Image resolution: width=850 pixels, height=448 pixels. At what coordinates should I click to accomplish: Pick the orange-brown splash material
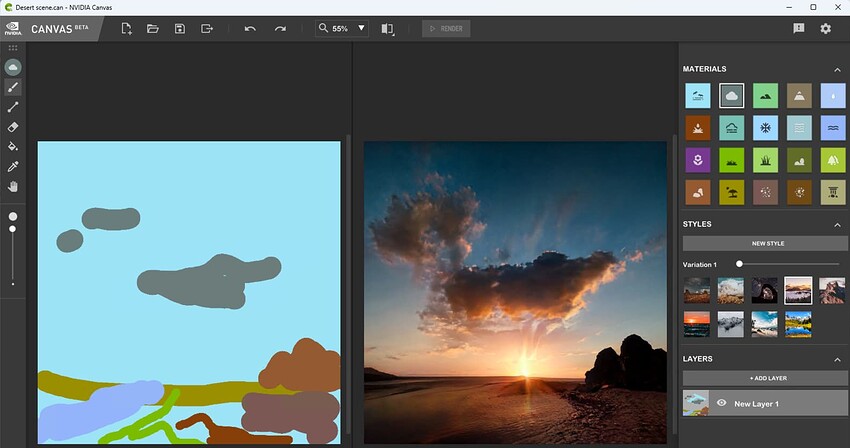tap(698, 128)
